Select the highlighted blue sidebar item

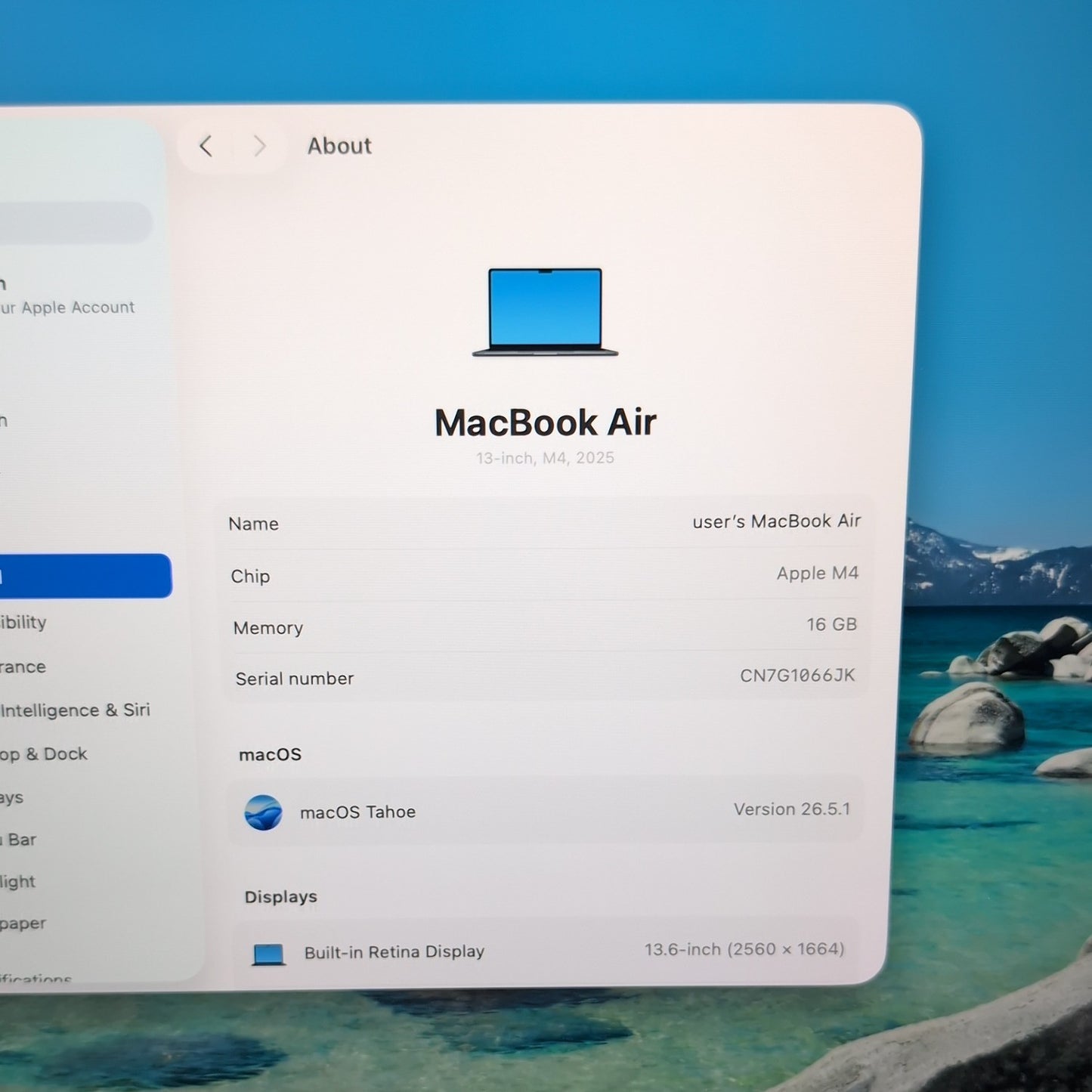tap(85, 576)
